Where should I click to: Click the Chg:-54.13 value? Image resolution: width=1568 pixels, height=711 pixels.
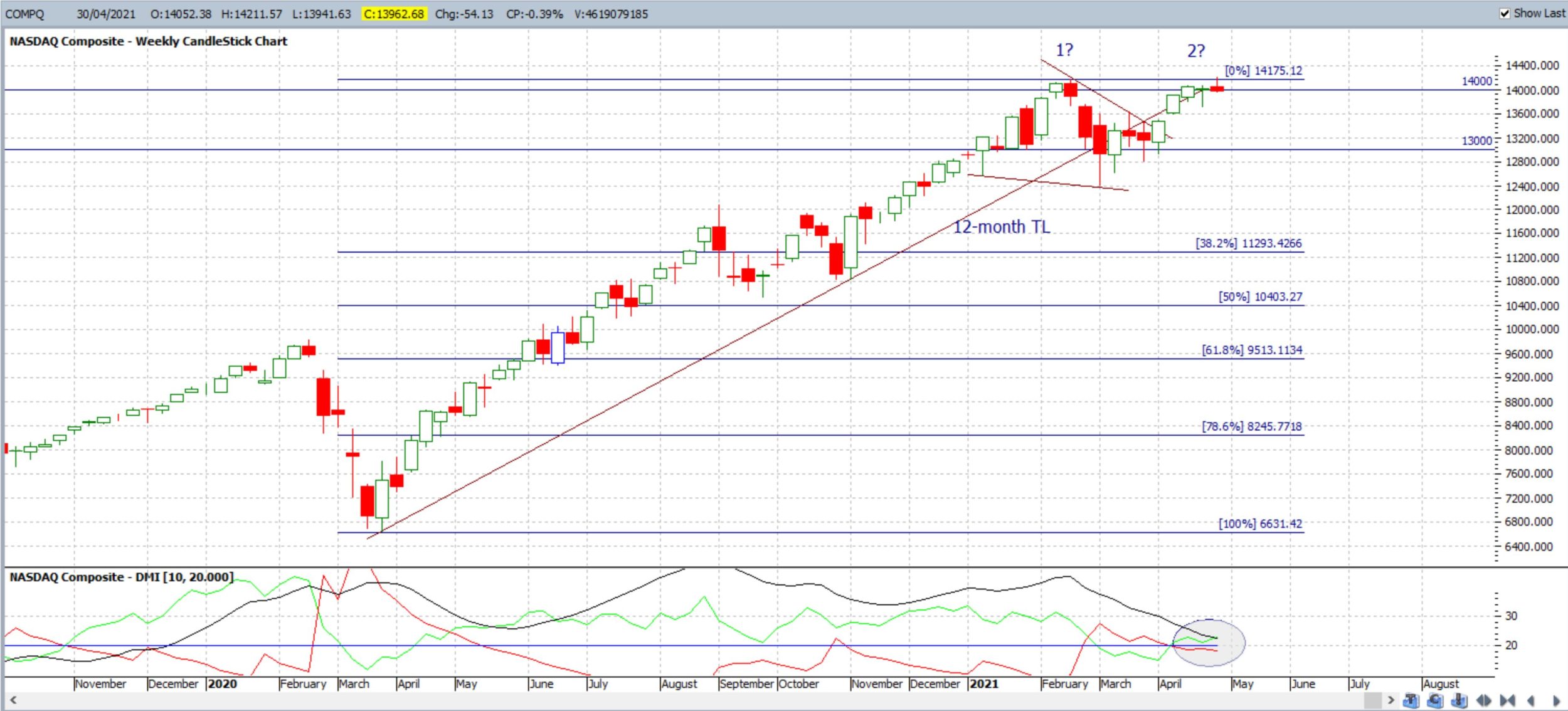[x=464, y=14]
